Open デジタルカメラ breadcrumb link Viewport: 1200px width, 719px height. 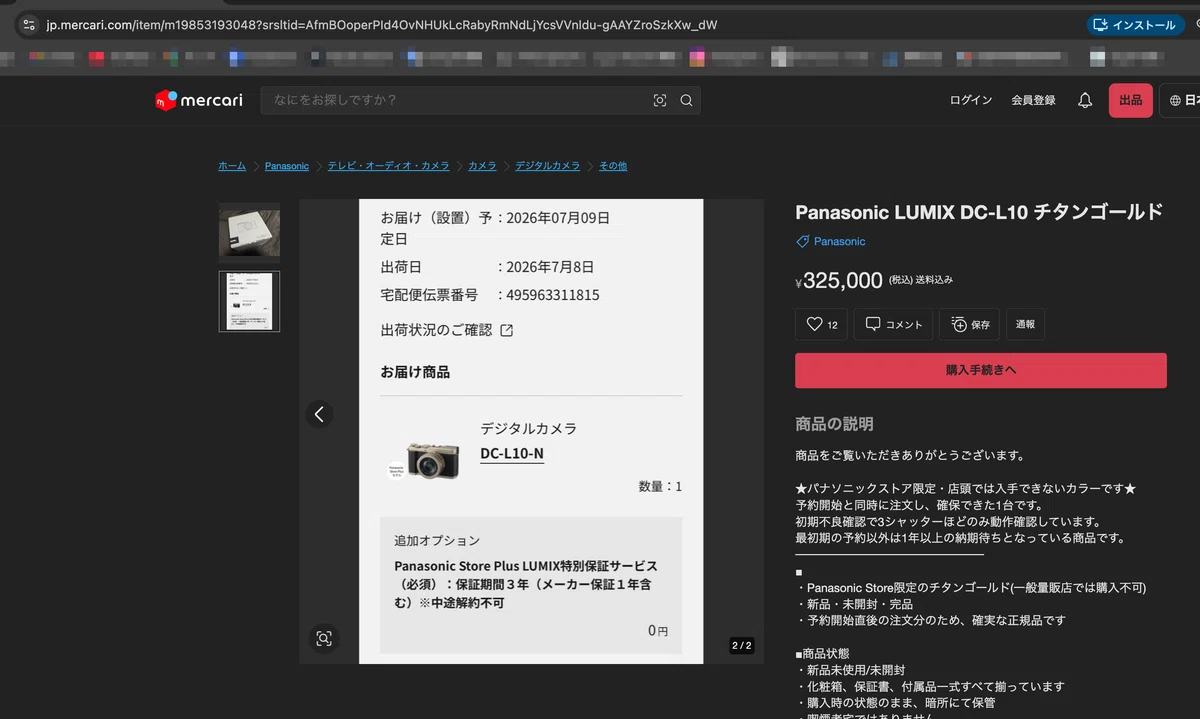pos(547,166)
